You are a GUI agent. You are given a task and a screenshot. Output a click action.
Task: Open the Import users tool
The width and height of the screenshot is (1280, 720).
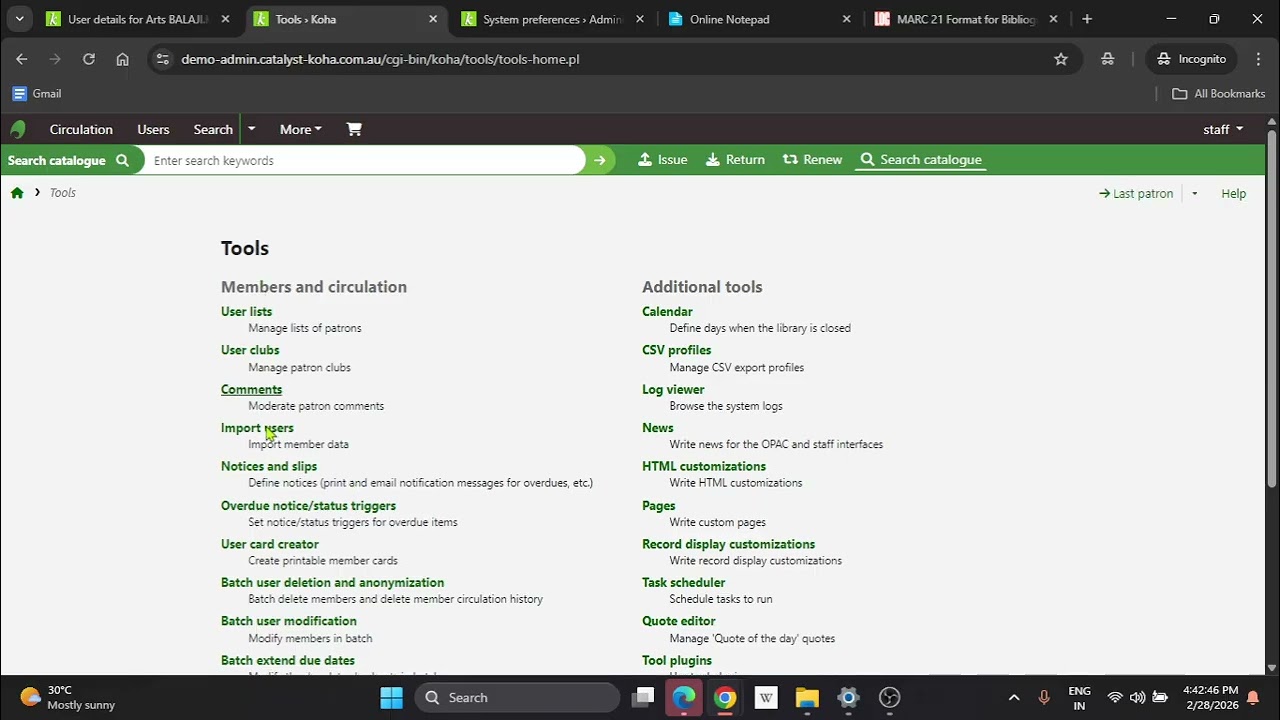tap(257, 428)
